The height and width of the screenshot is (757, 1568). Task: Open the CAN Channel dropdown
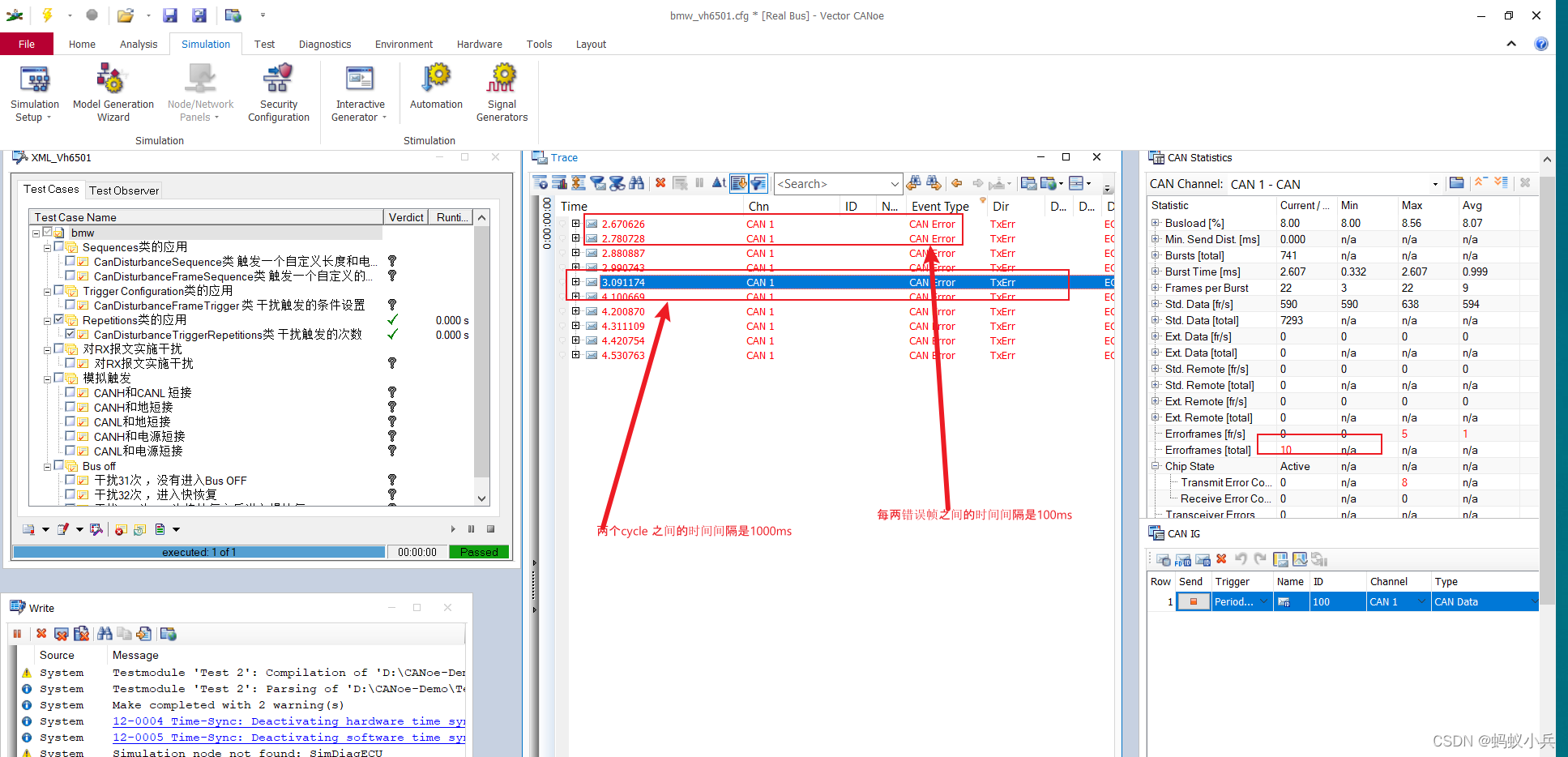click(1435, 184)
